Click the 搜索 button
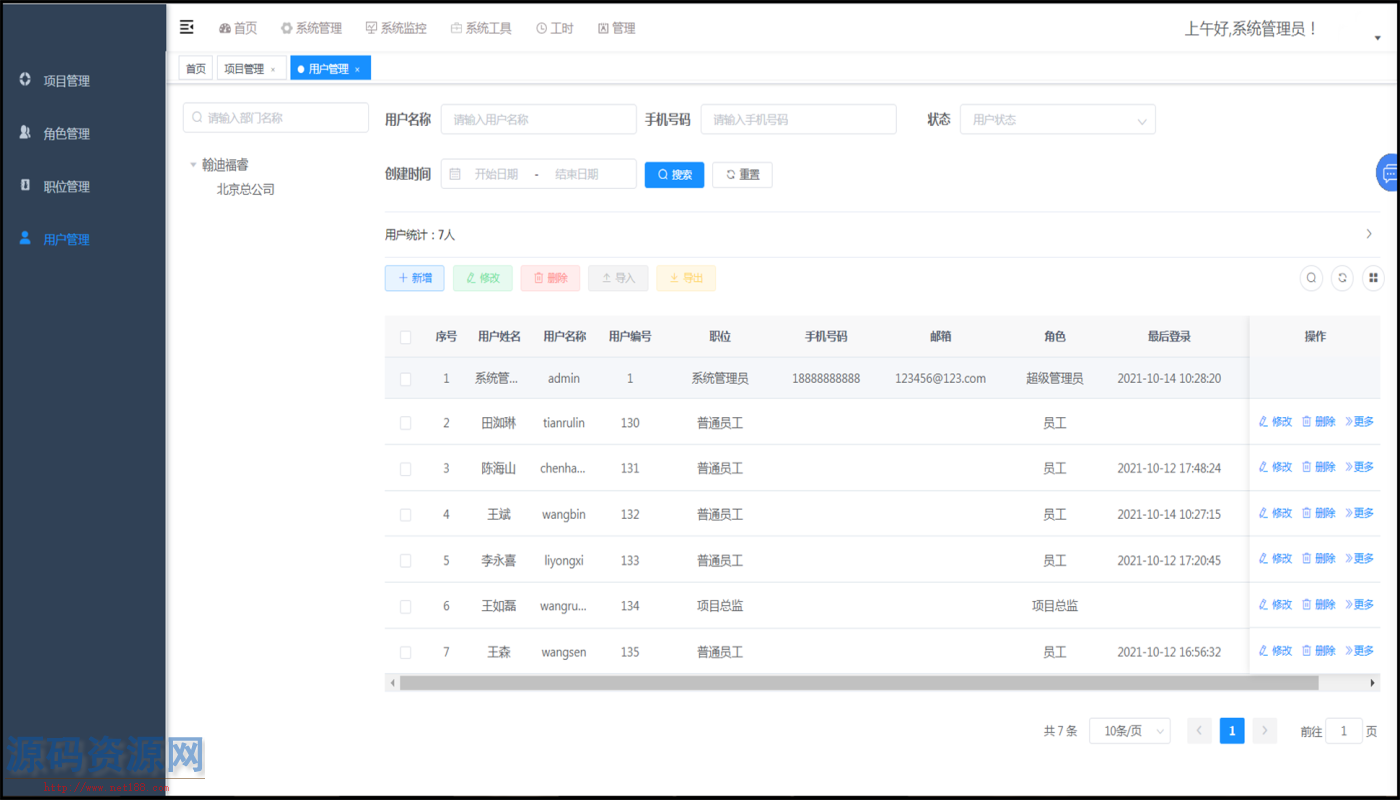1400x800 pixels. click(674, 174)
